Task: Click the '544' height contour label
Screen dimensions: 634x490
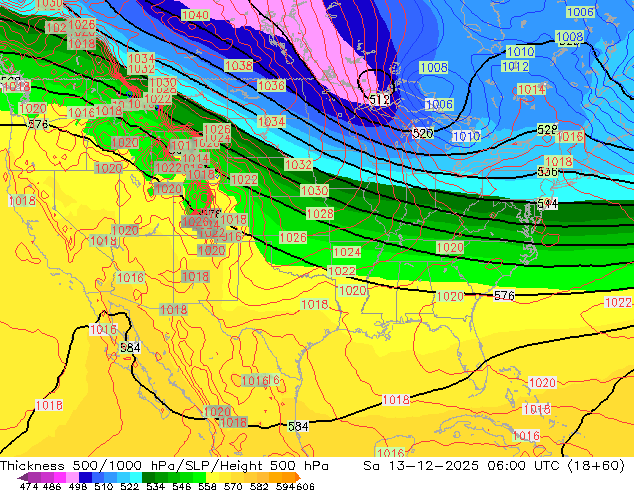Action: coord(547,204)
